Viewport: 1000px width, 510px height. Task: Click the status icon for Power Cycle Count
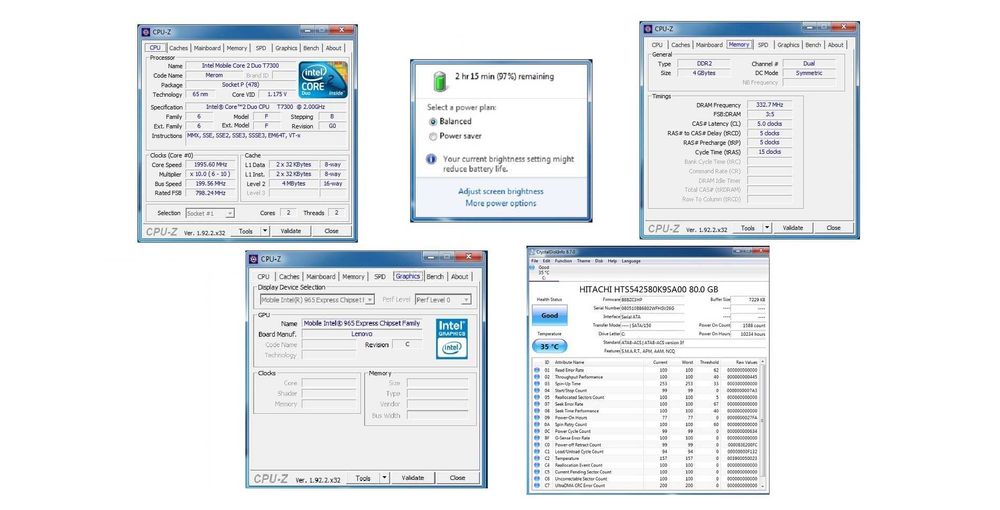coord(537,431)
